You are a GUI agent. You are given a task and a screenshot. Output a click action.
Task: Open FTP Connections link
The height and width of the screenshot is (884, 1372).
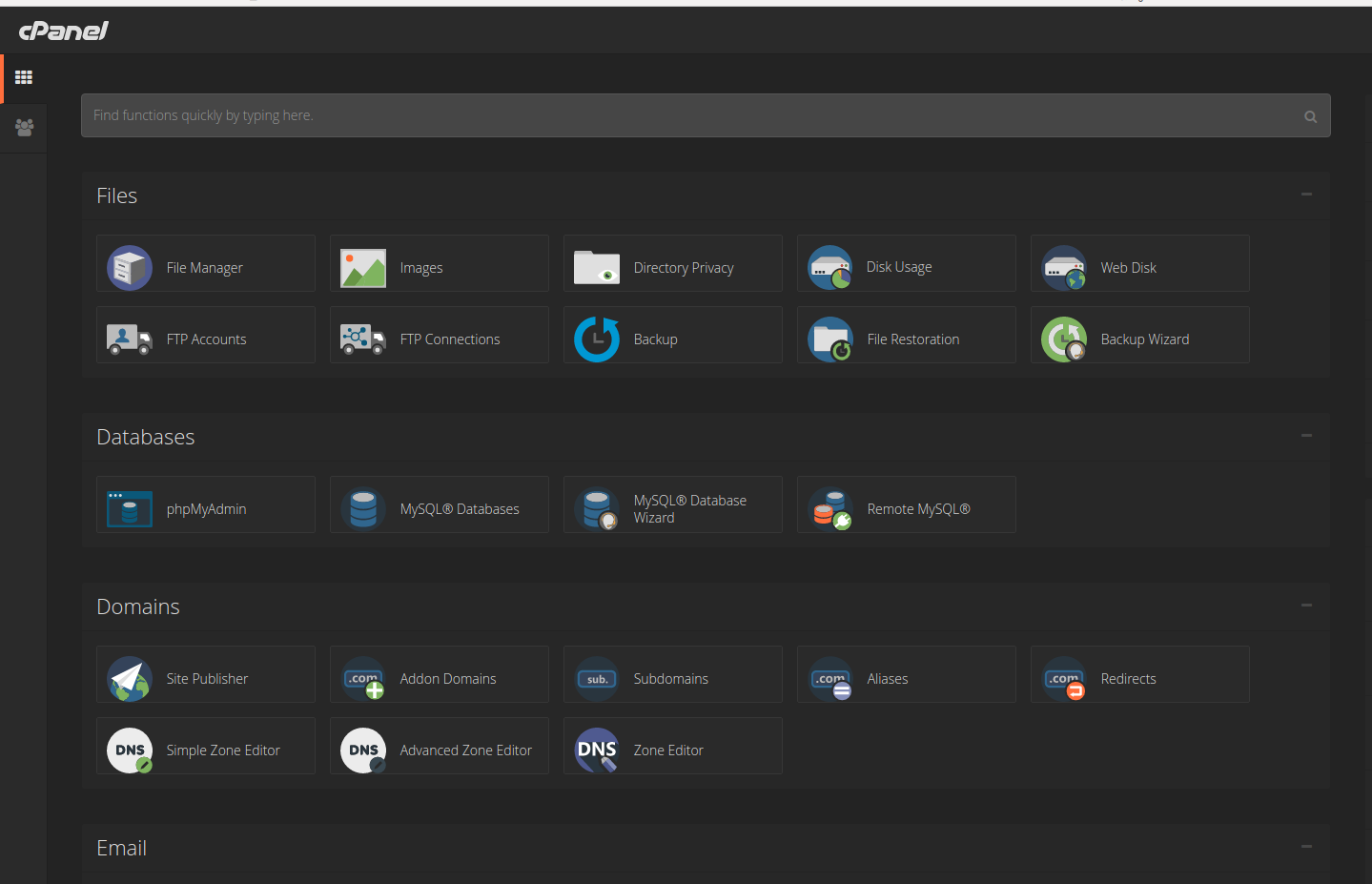pos(450,339)
